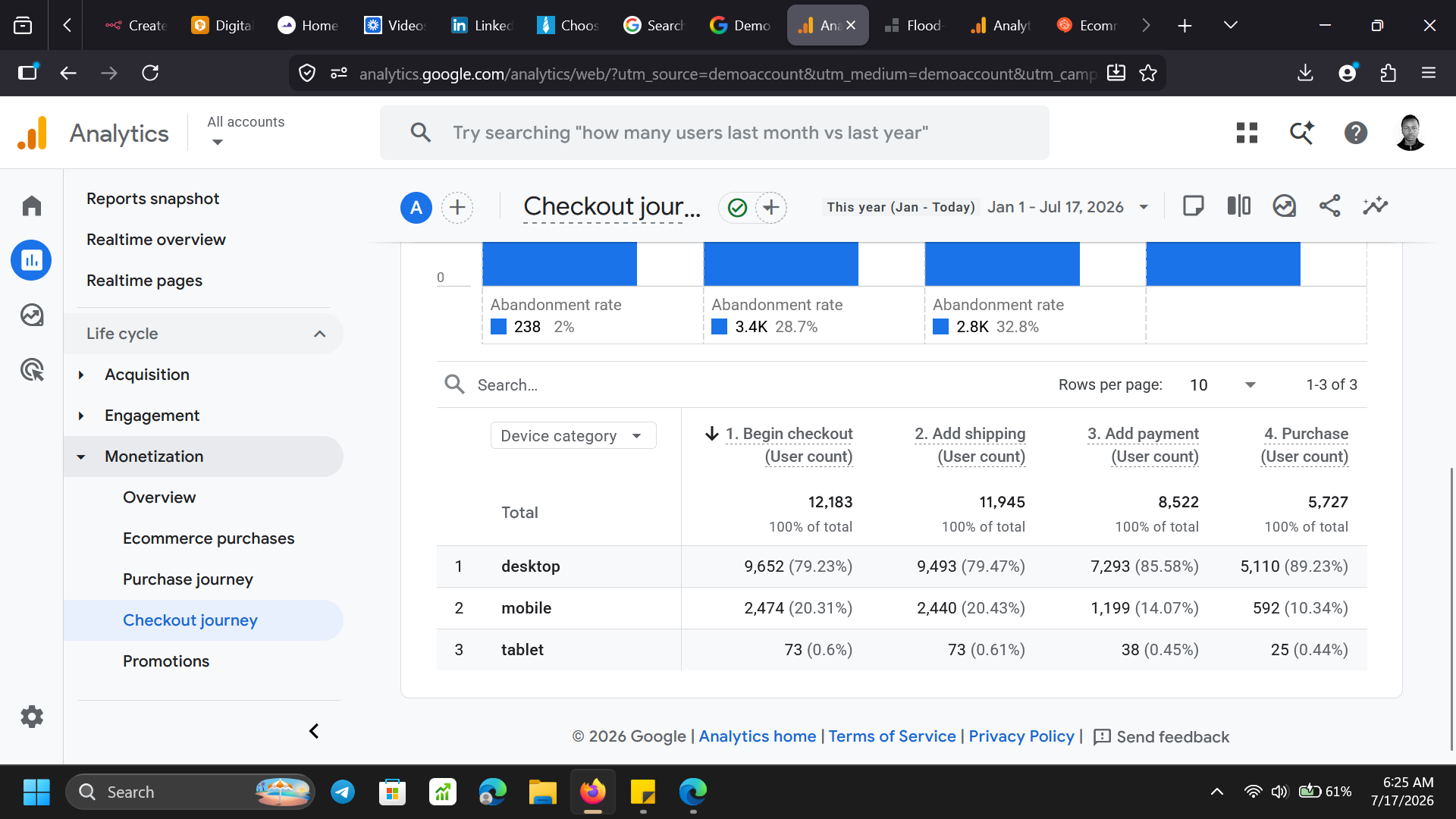
Task: Open the Explore icon in left rail
Action: 32,315
